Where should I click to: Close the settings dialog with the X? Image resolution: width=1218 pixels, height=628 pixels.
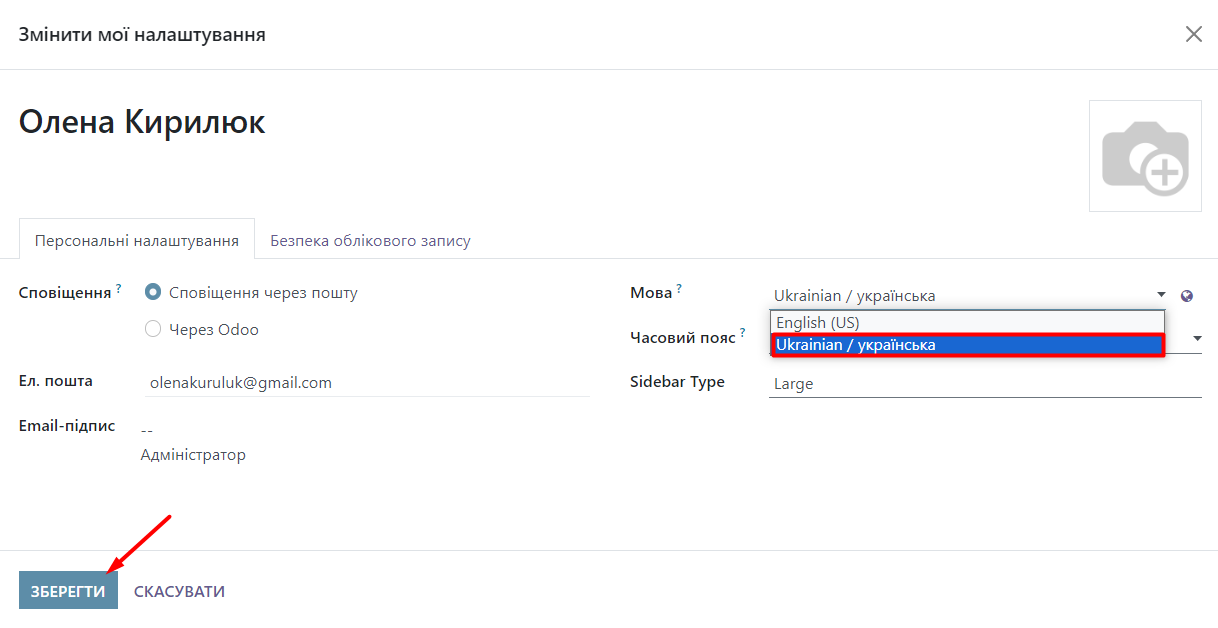coord(1193,34)
